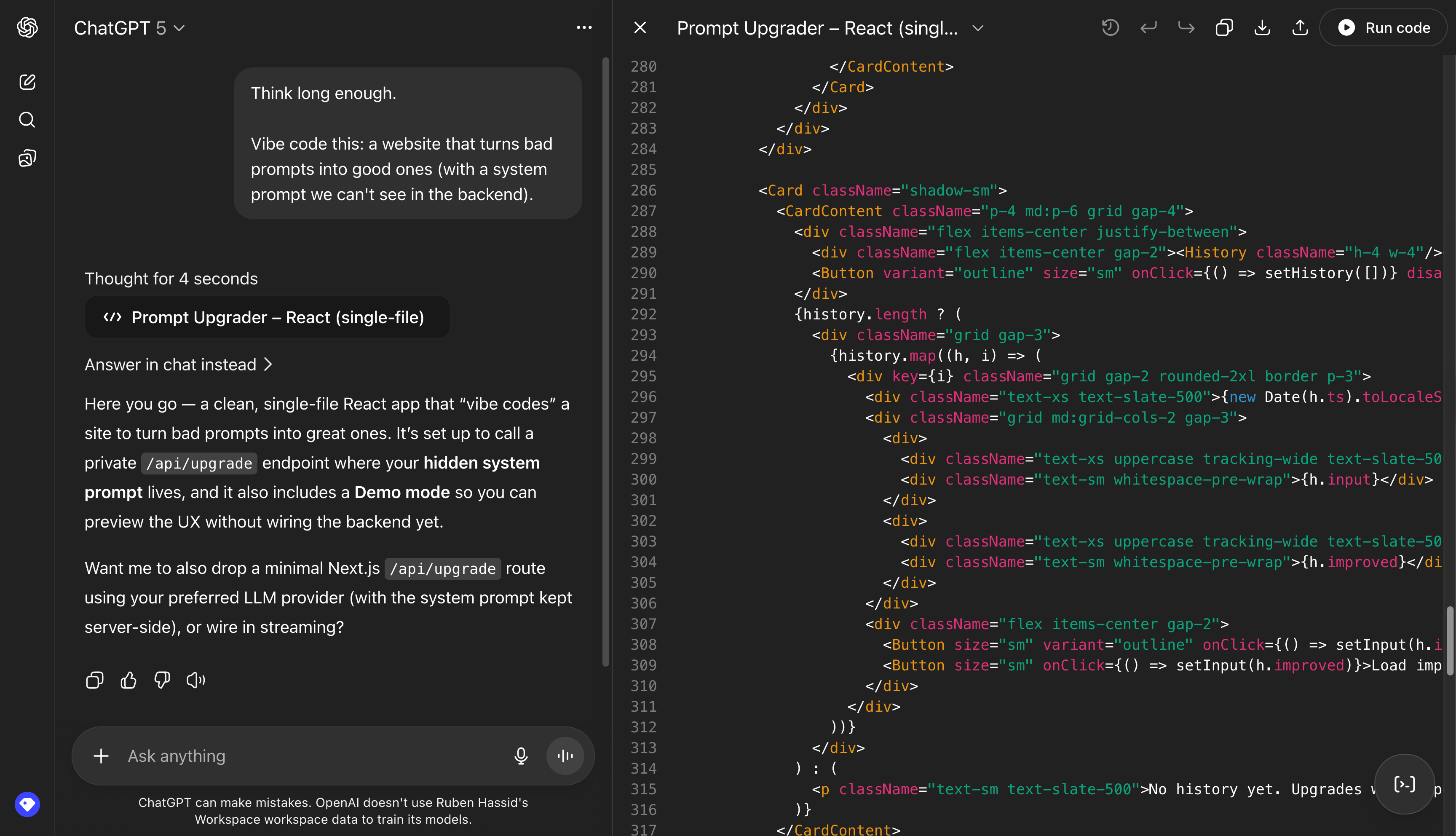Give the response a thumbs up
This screenshot has height=836, width=1456.
coord(128,681)
